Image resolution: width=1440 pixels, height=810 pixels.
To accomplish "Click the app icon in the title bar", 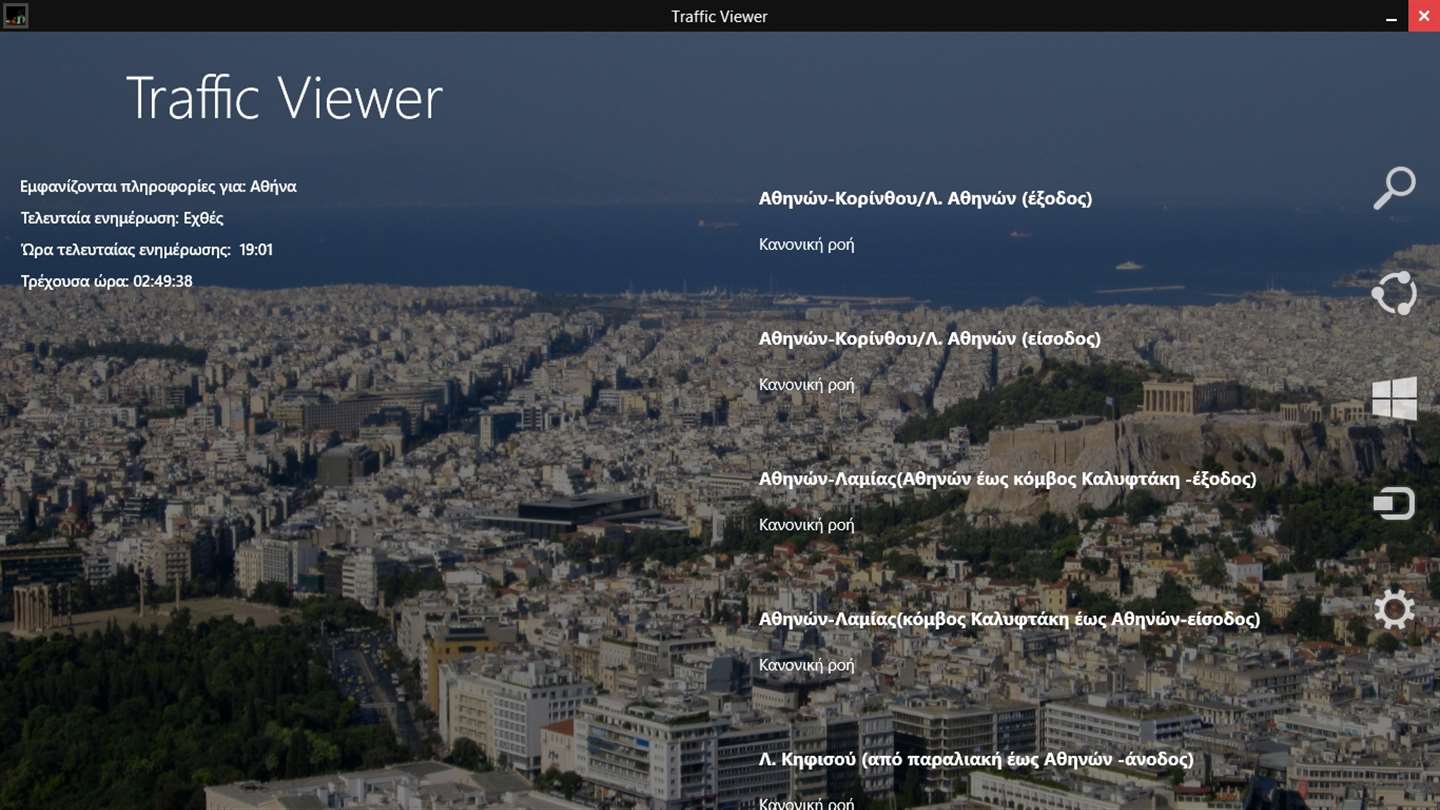I will 15,15.
